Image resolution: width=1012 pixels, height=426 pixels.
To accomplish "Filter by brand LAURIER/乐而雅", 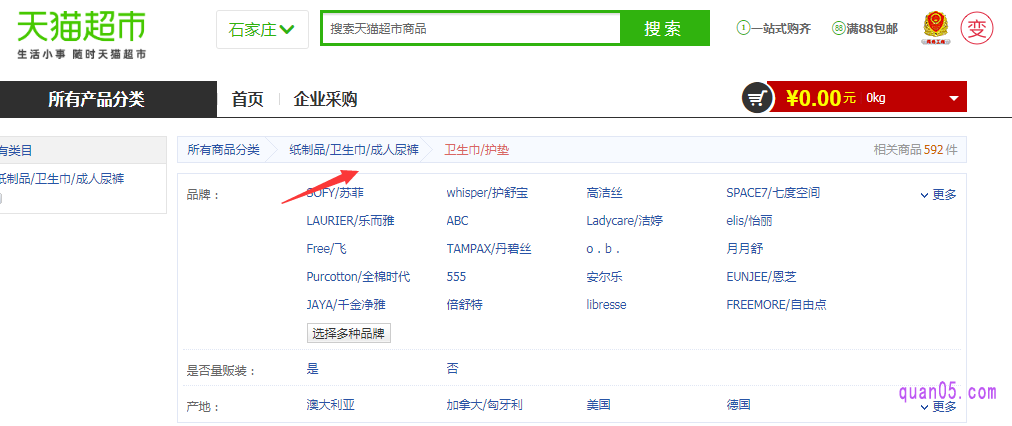I will point(350,221).
